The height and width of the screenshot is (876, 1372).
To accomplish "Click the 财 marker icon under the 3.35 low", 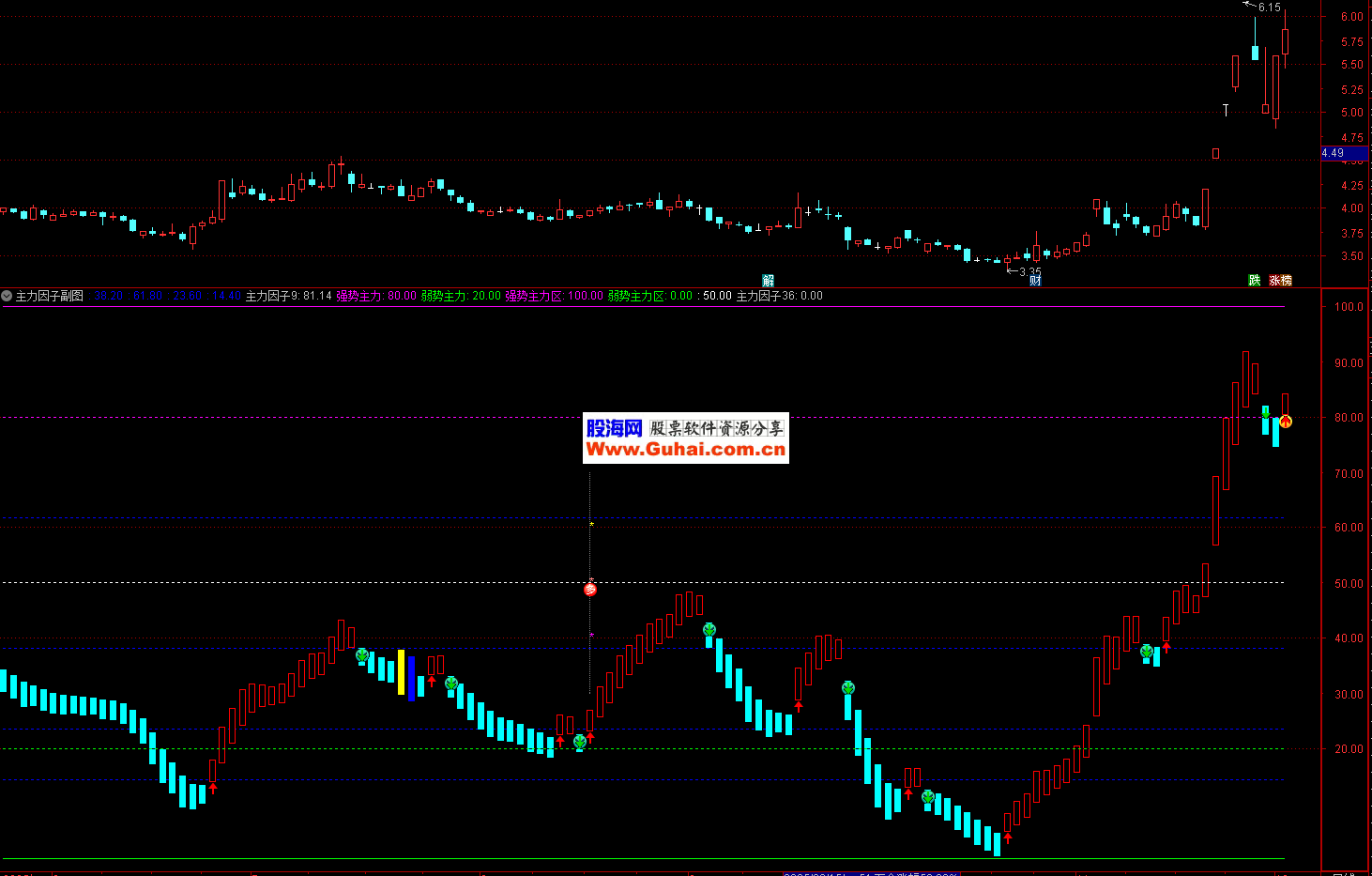I will pyautogui.click(x=1034, y=281).
